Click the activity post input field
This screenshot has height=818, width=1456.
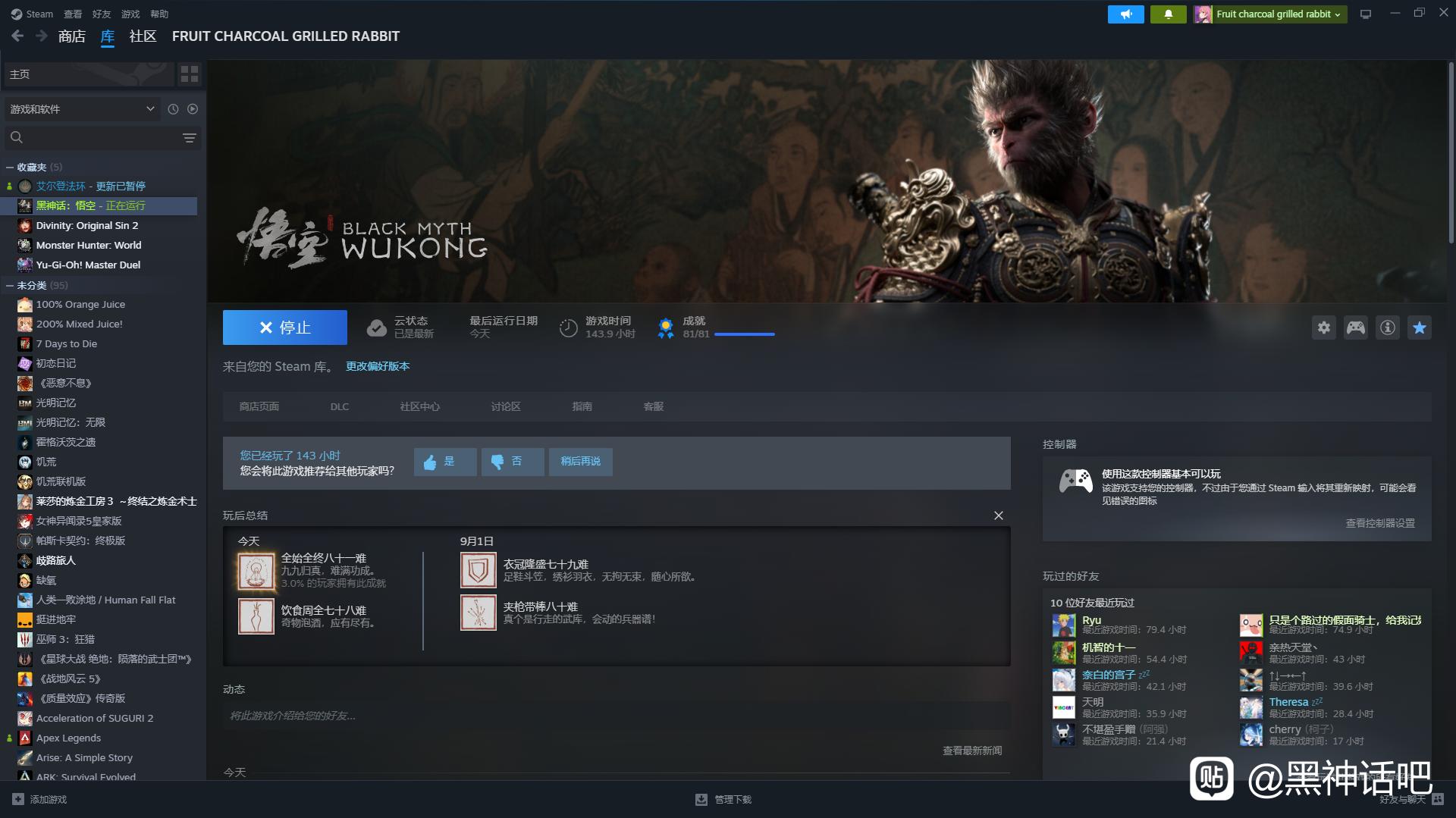coord(617,716)
